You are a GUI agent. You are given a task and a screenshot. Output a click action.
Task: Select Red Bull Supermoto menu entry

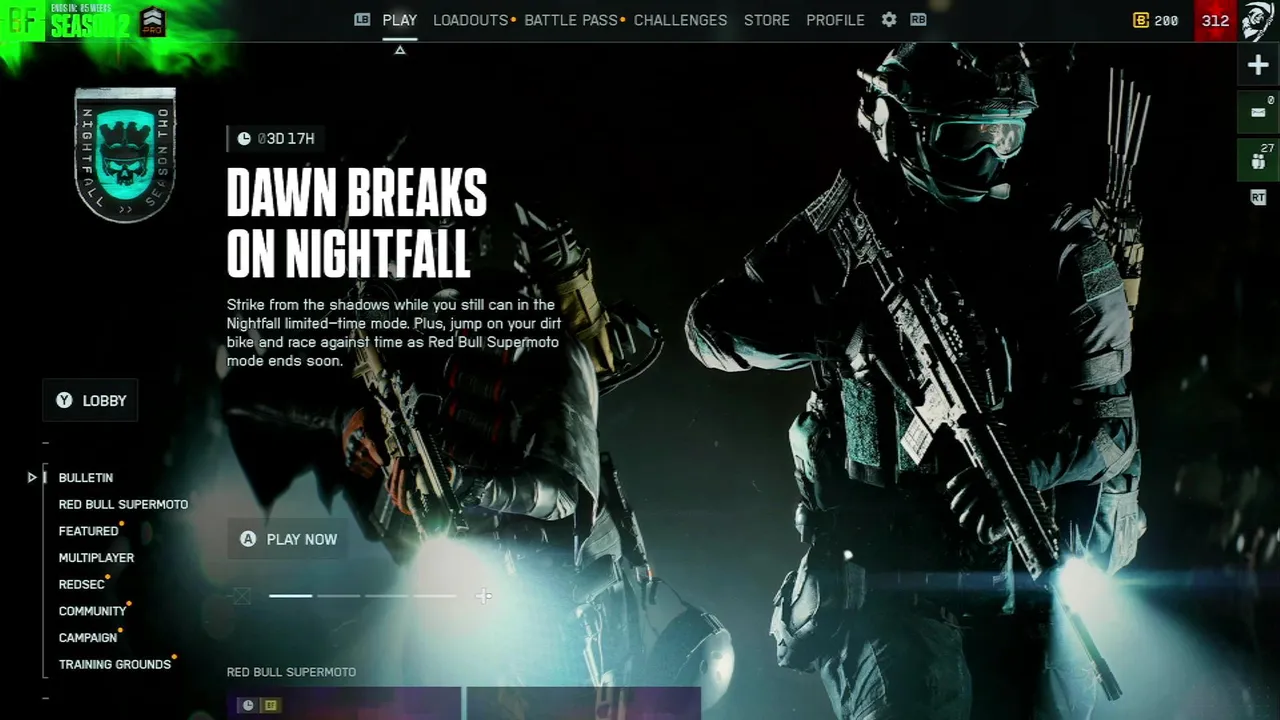pyautogui.click(x=123, y=504)
